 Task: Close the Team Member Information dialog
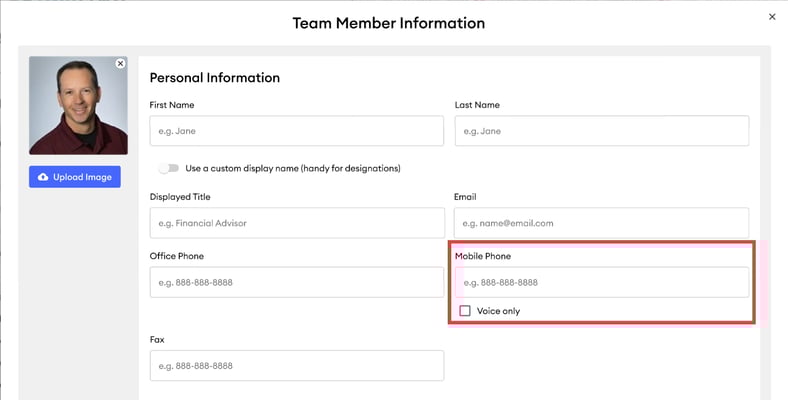click(x=771, y=17)
